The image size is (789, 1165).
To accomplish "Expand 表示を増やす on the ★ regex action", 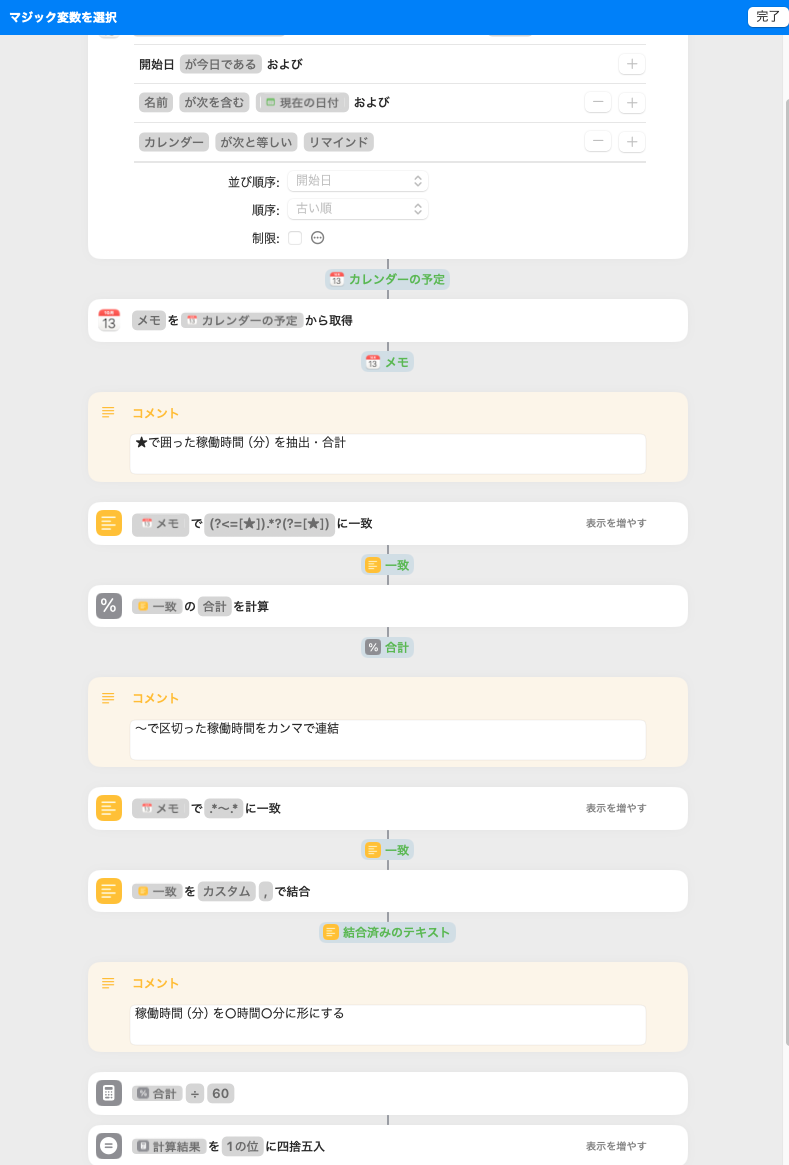I will [615, 523].
